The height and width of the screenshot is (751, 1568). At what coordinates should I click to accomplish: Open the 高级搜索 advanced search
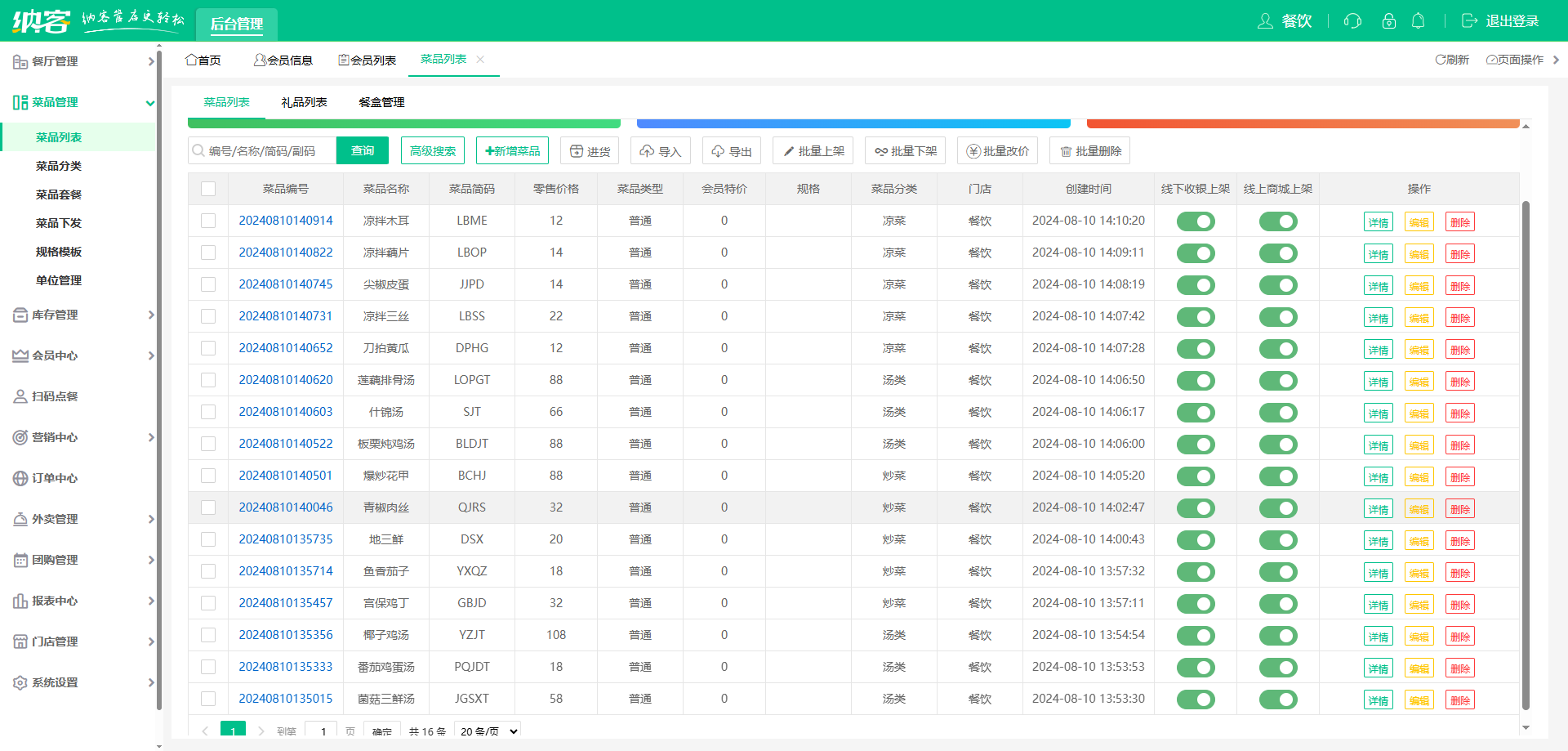point(433,151)
